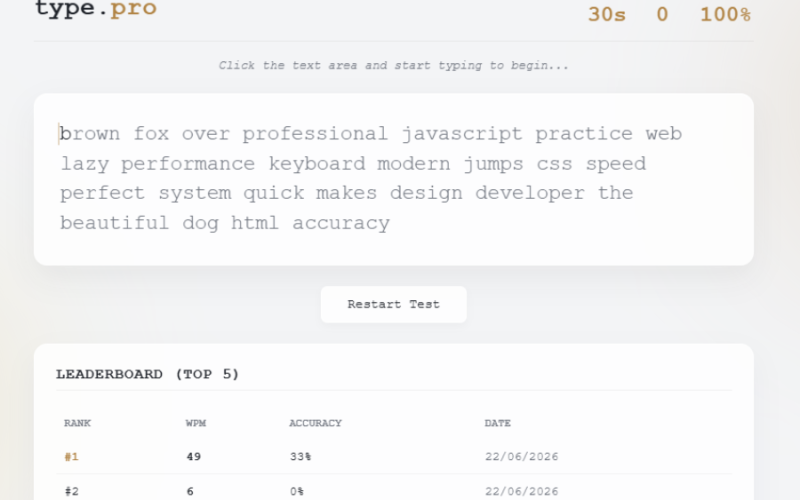Click the word "brown" in typing area

[90, 134]
